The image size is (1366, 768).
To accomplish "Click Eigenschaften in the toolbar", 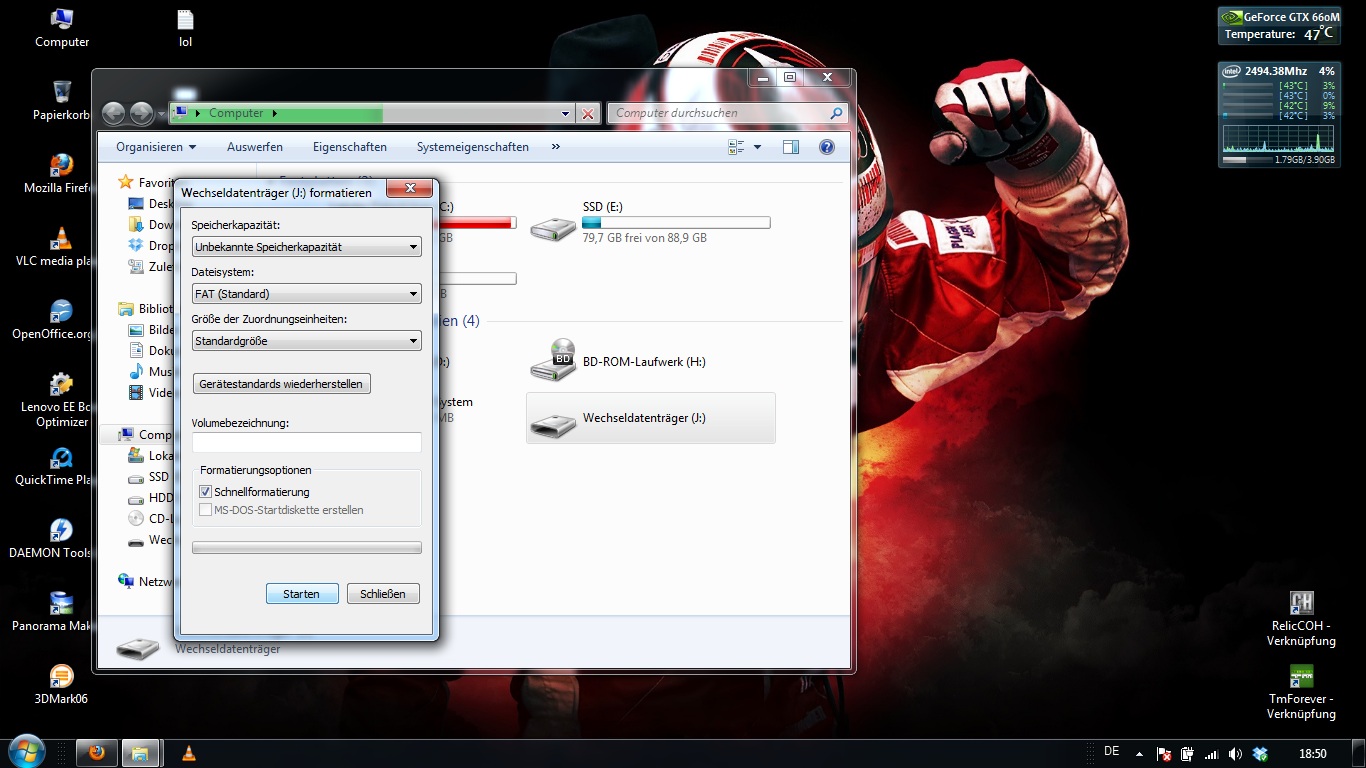I will tap(350, 147).
